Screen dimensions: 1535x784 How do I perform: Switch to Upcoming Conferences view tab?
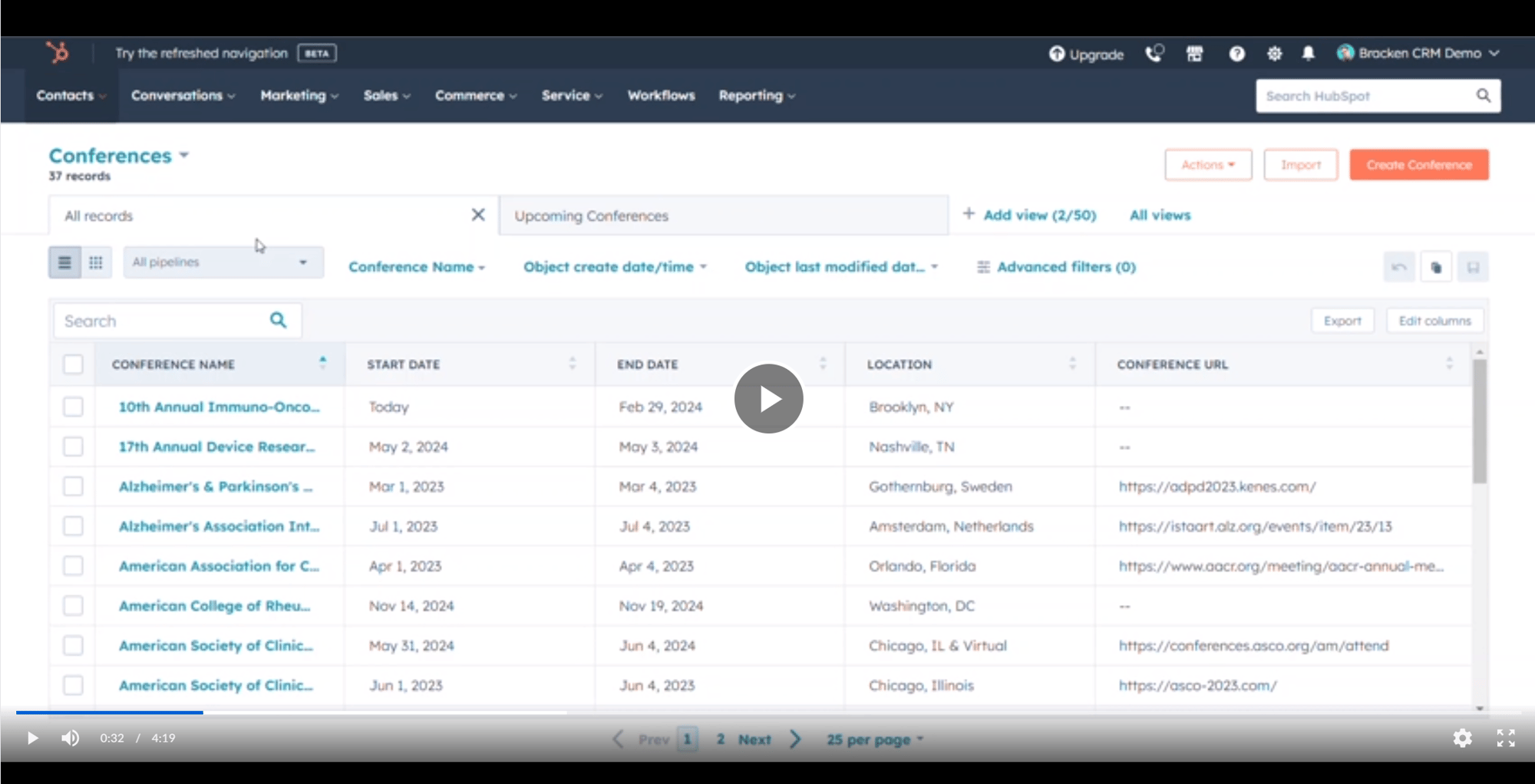[724, 216]
